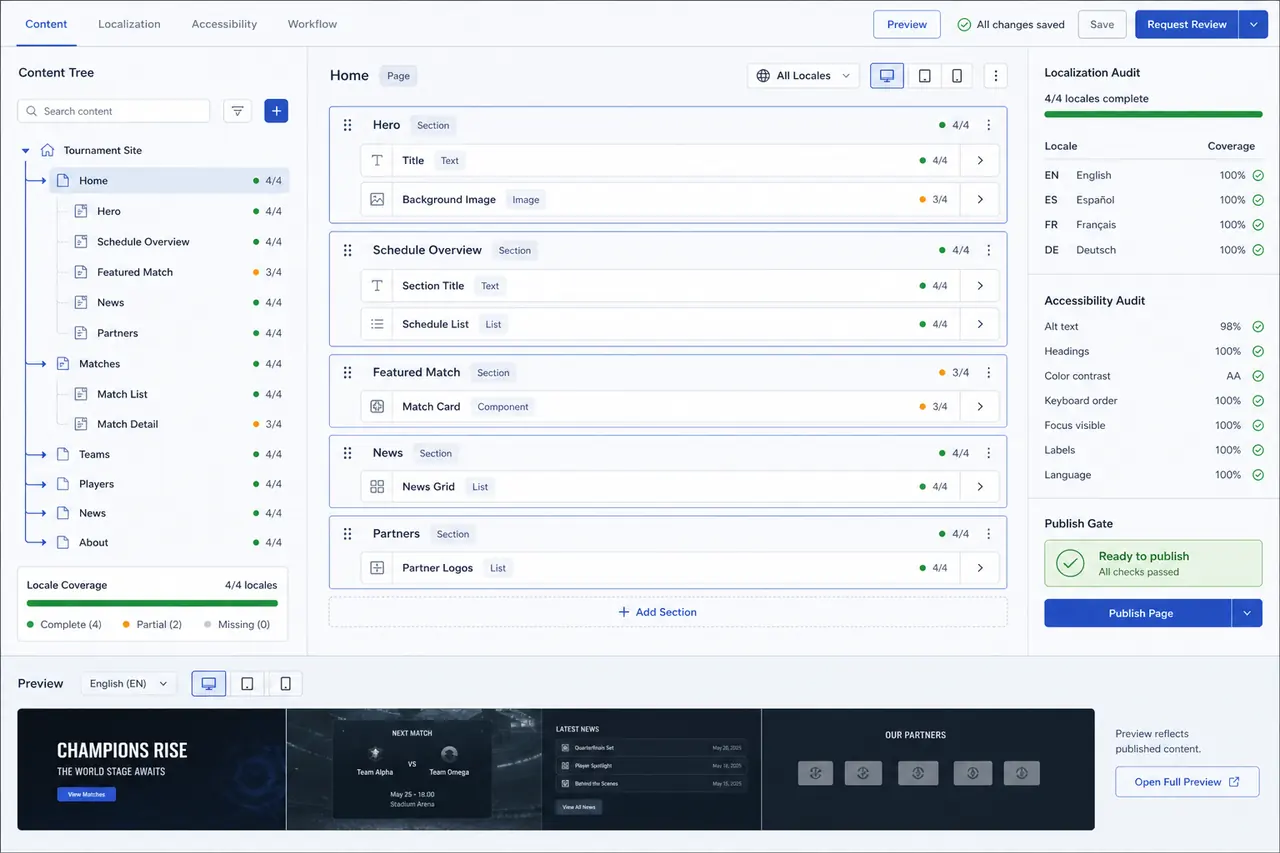
Task: Open the English (EN) preview language dropdown
Action: pos(128,684)
